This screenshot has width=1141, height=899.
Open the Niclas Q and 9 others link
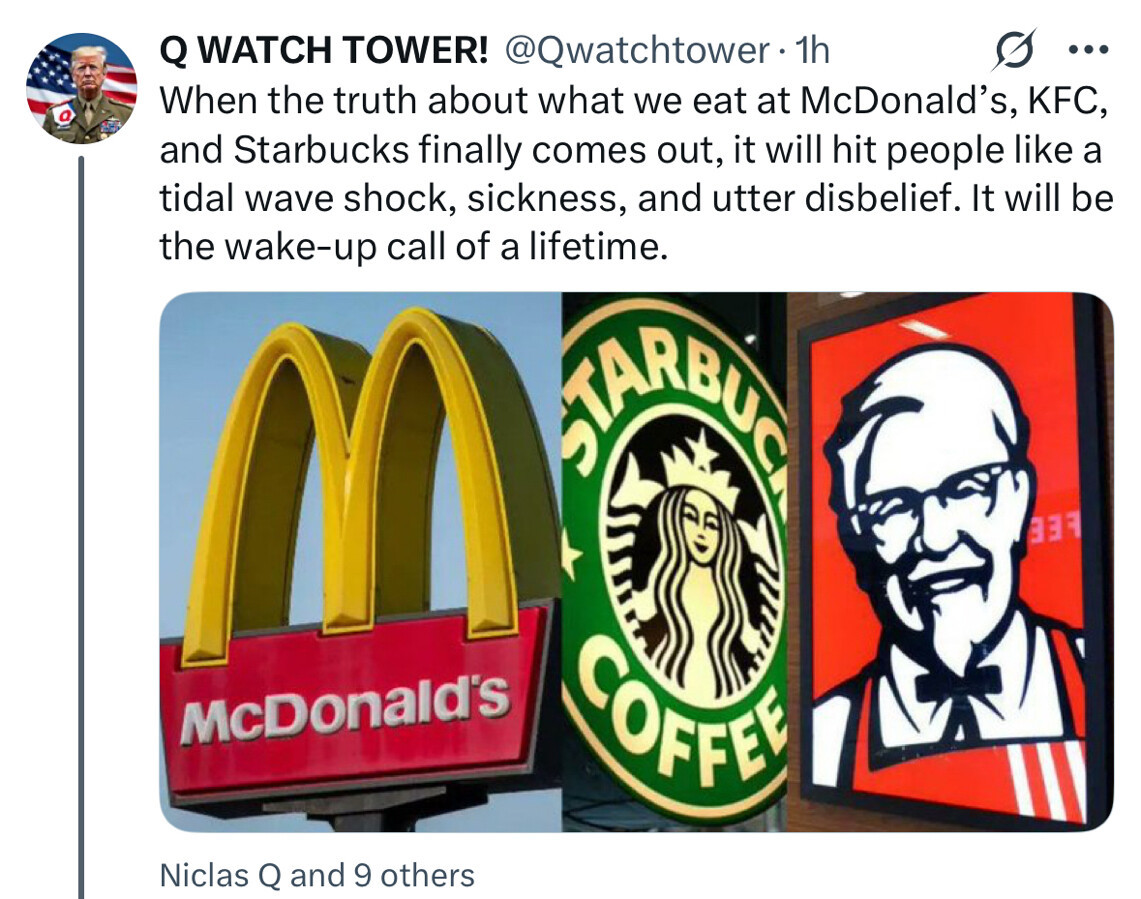click(x=317, y=876)
